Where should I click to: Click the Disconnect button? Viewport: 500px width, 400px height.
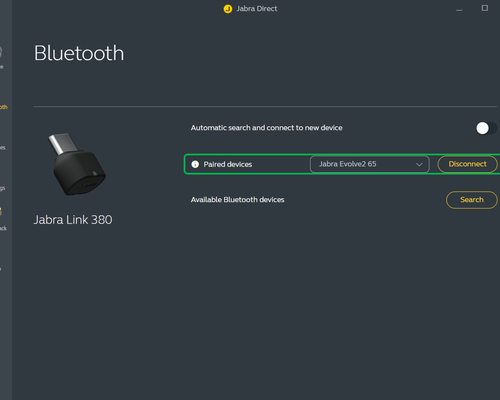467,164
